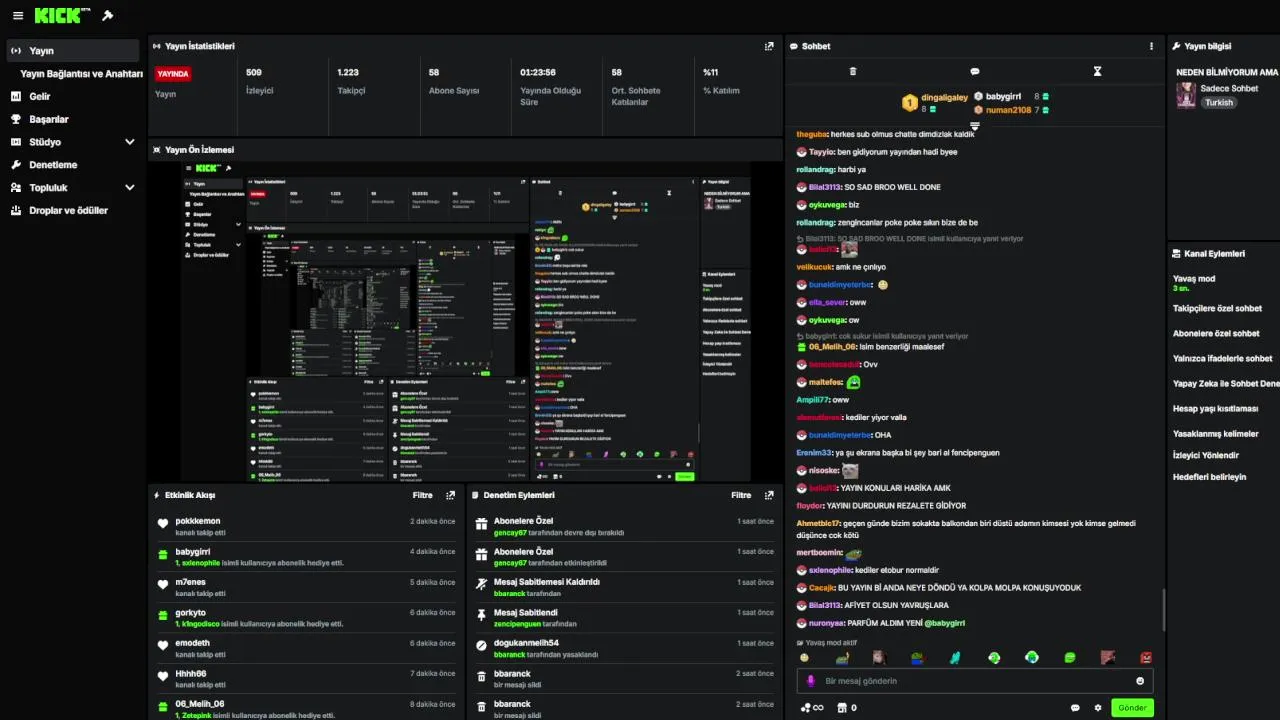1280x720 pixels.
Task: Pop out the Etkinlik Akışı panel
Action: coord(451,495)
